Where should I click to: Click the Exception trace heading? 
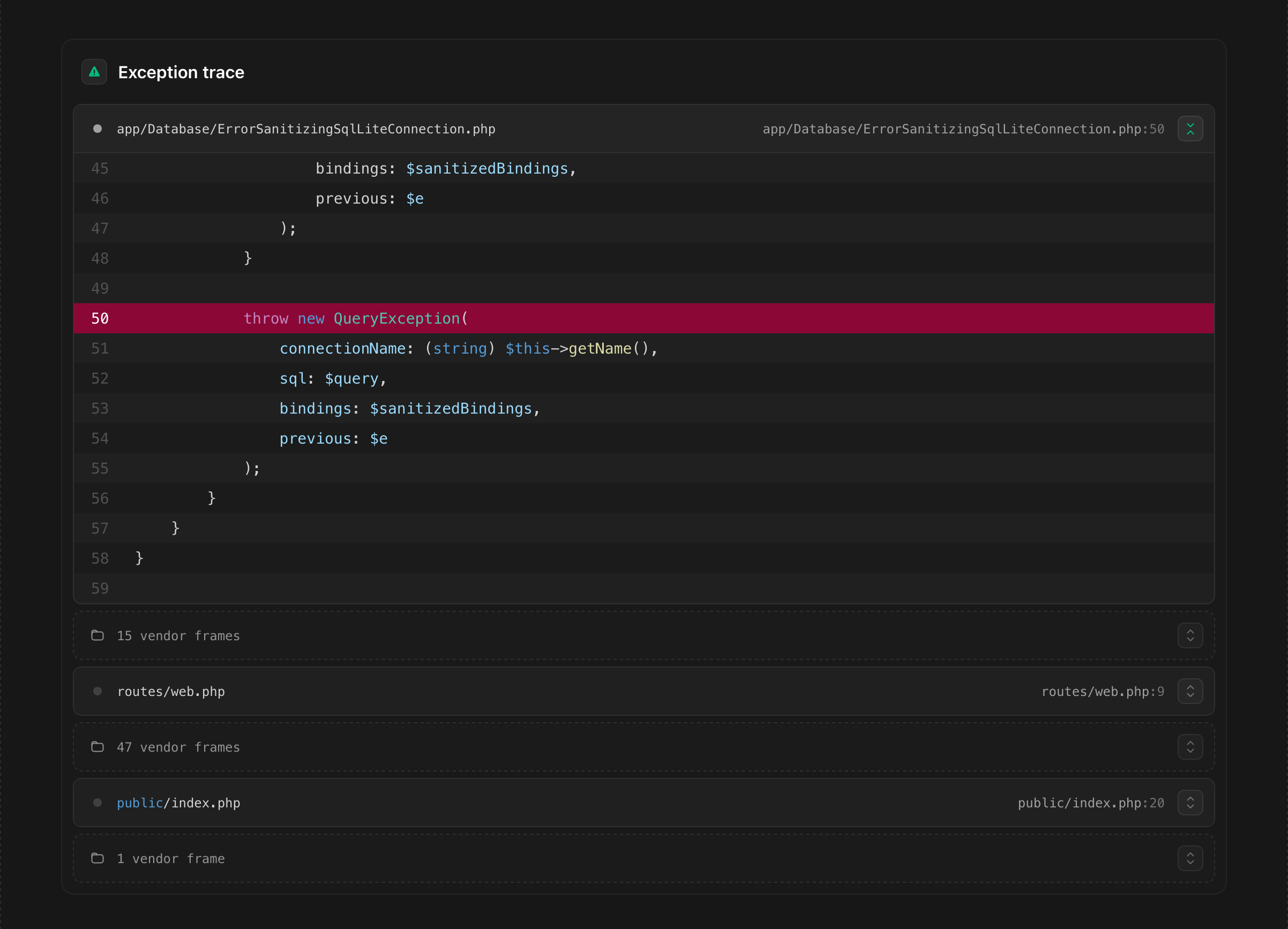[x=181, y=72]
